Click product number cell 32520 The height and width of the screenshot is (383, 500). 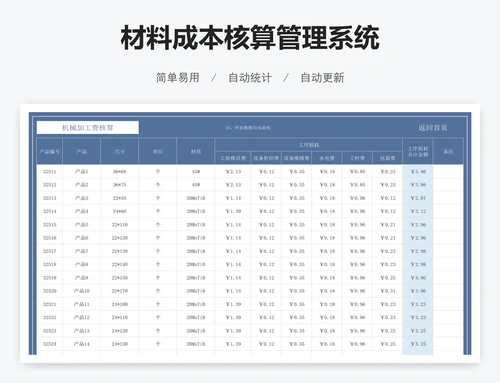click(x=49, y=291)
